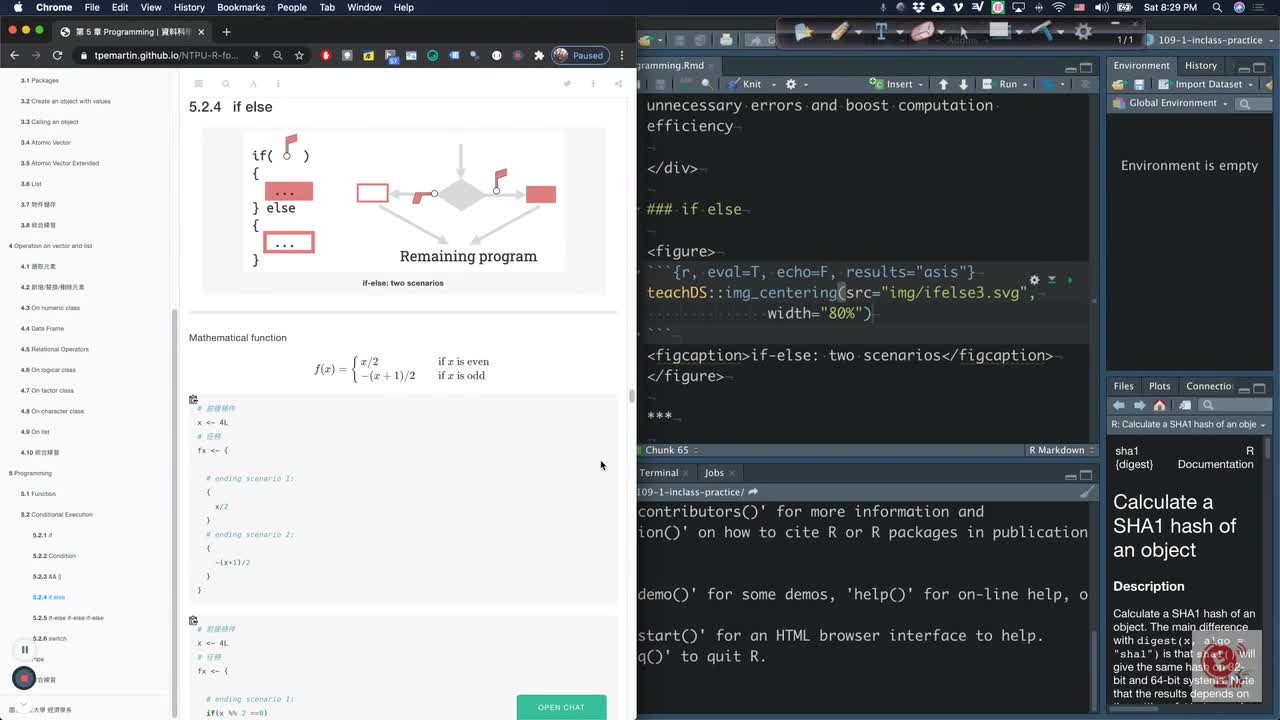Run current chunk with green play icon
The width and height of the screenshot is (1280, 720).
tap(1069, 280)
